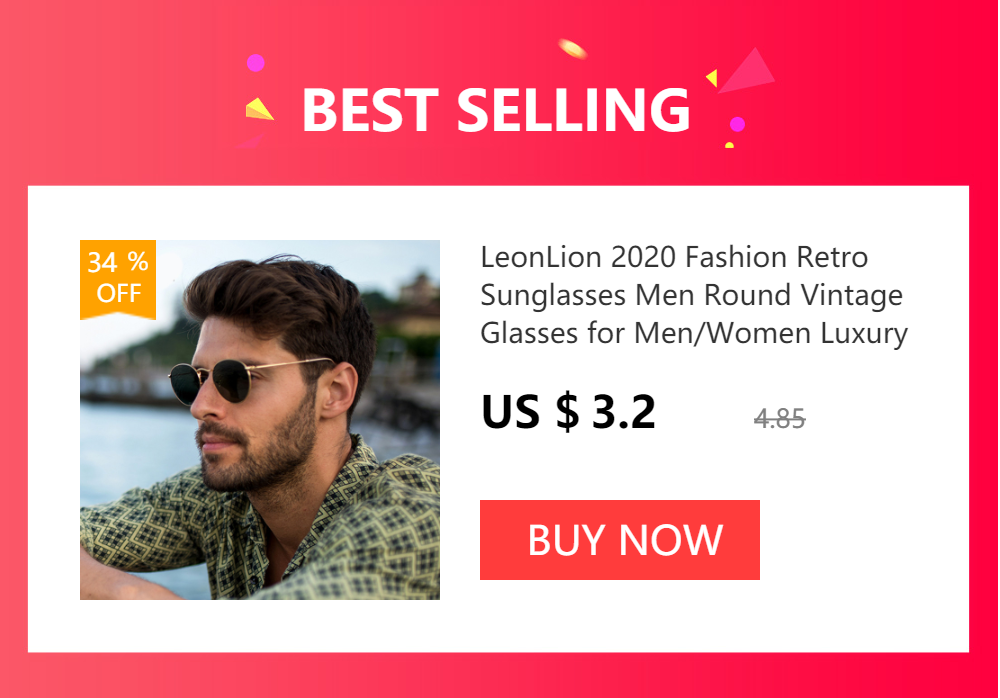Click the small yellow dot below magenta dot
1000x700 pixels.
[730, 145]
